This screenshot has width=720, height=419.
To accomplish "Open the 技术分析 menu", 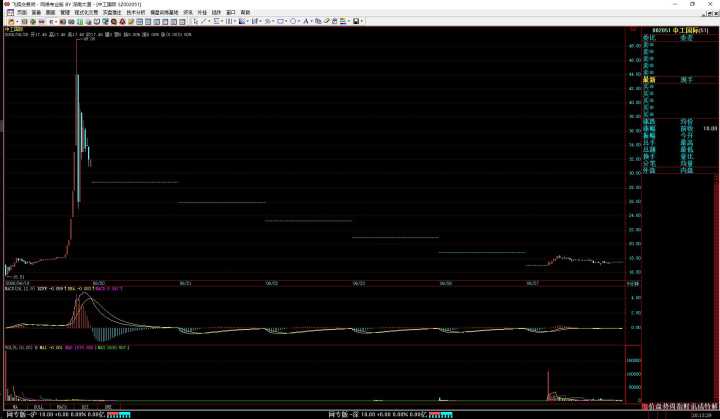I will pos(134,12).
